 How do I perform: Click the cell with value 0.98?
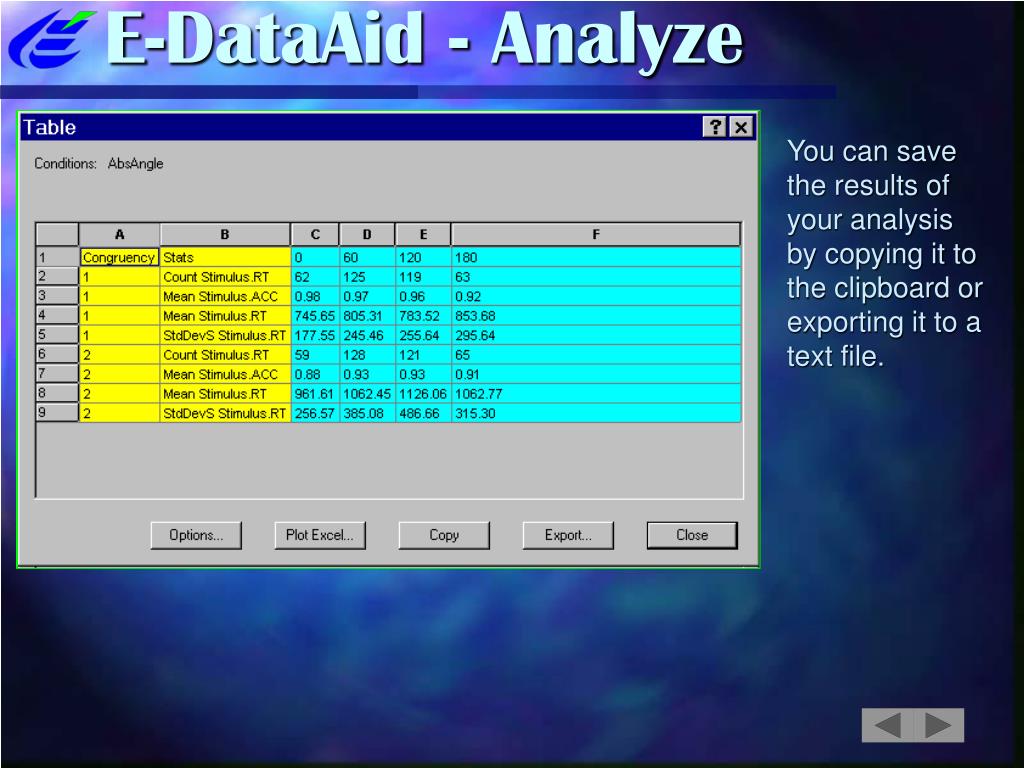pyautogui.click(x=315, y=296)
